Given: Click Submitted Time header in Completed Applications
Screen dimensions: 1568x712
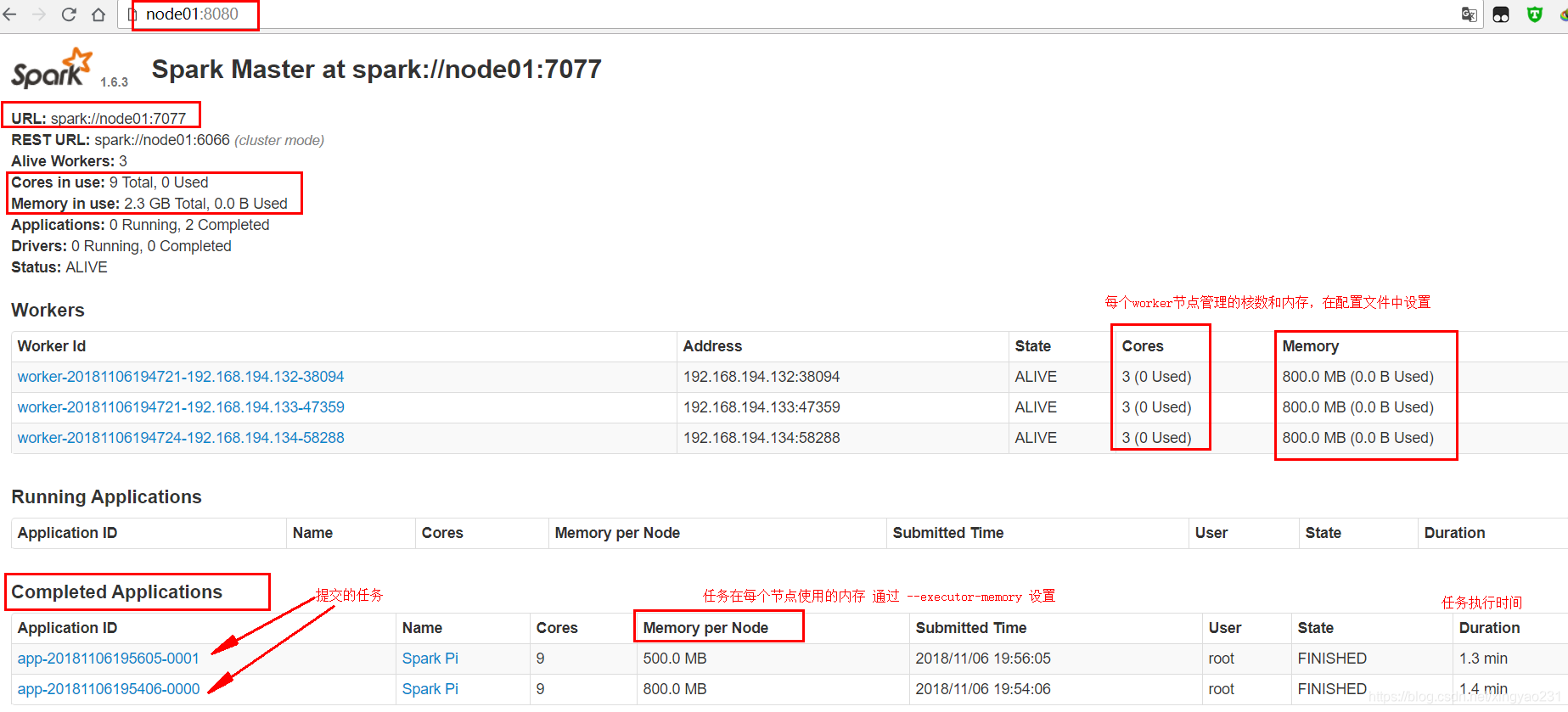Looking at the screenshot, I should [x=971, y=628].
